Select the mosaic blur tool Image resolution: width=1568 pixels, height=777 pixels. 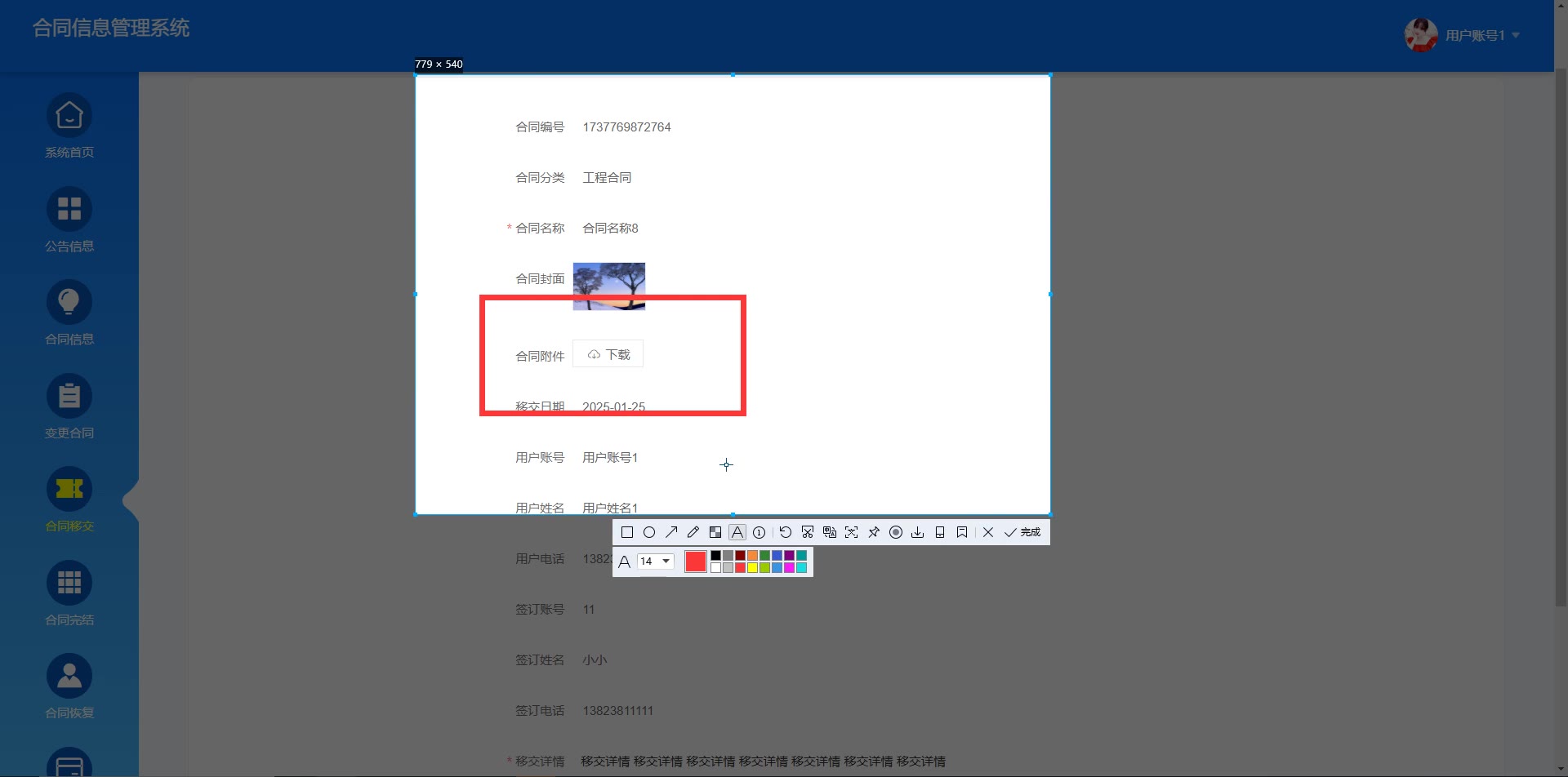(x=715, y=532)
